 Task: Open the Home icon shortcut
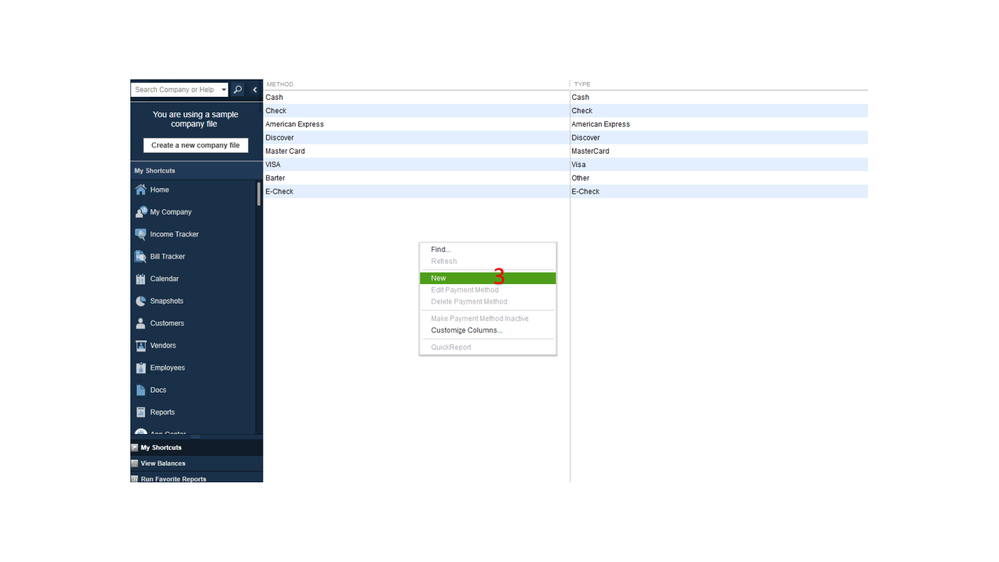pos(141,190)
